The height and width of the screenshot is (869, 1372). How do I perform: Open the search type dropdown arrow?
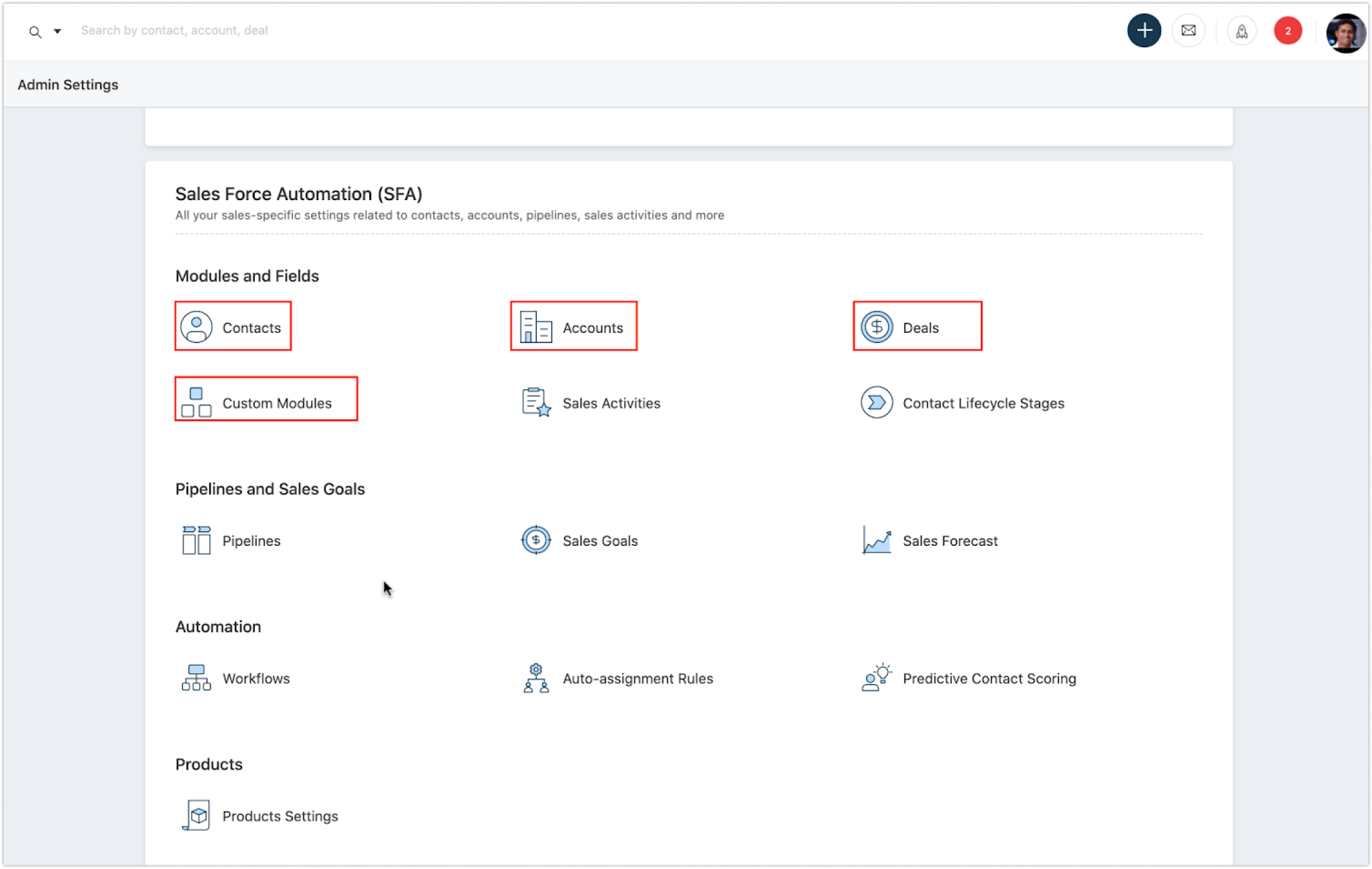[x=58, y=30]
